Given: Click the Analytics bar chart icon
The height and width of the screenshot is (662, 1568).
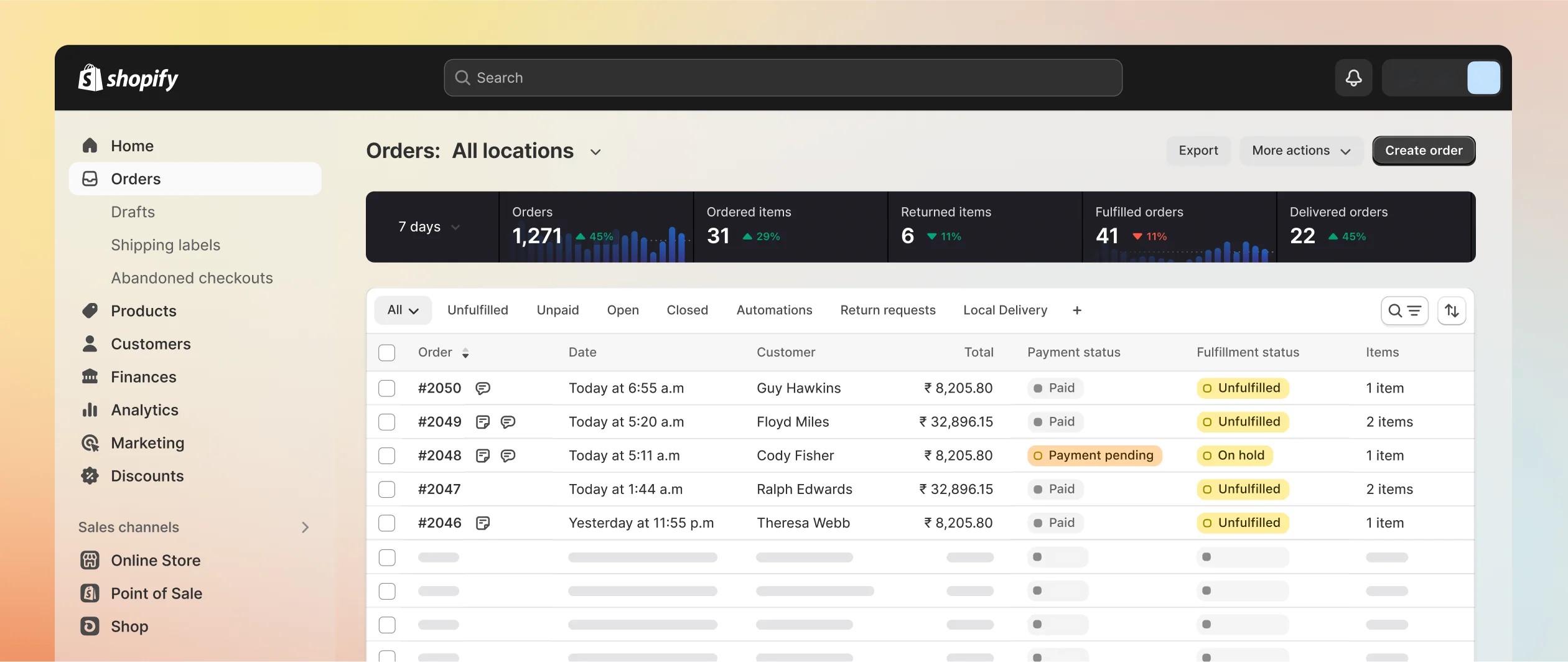Looking at the screenshot, I should pyautogui.click(x=90, y=409).
